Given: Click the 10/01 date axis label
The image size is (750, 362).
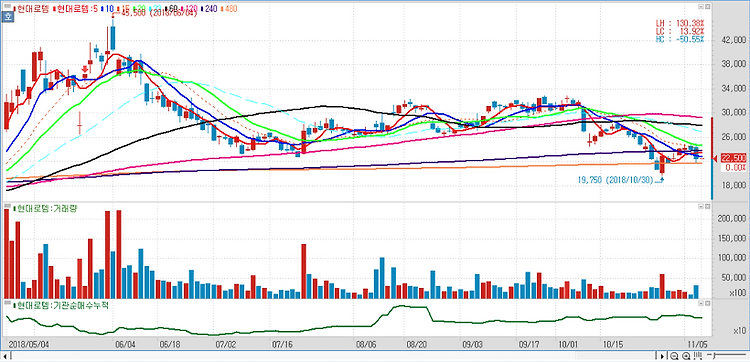Looking at the screenshot, I should [567, 344].
